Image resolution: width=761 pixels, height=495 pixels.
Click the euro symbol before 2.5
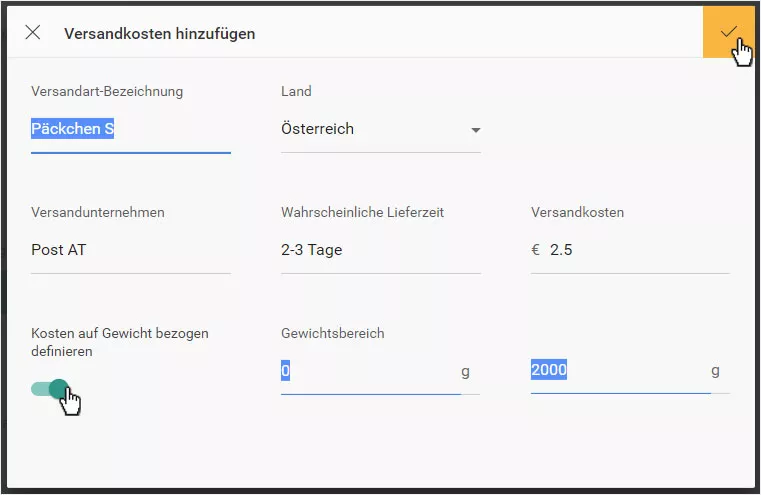(x=535, y=250)
